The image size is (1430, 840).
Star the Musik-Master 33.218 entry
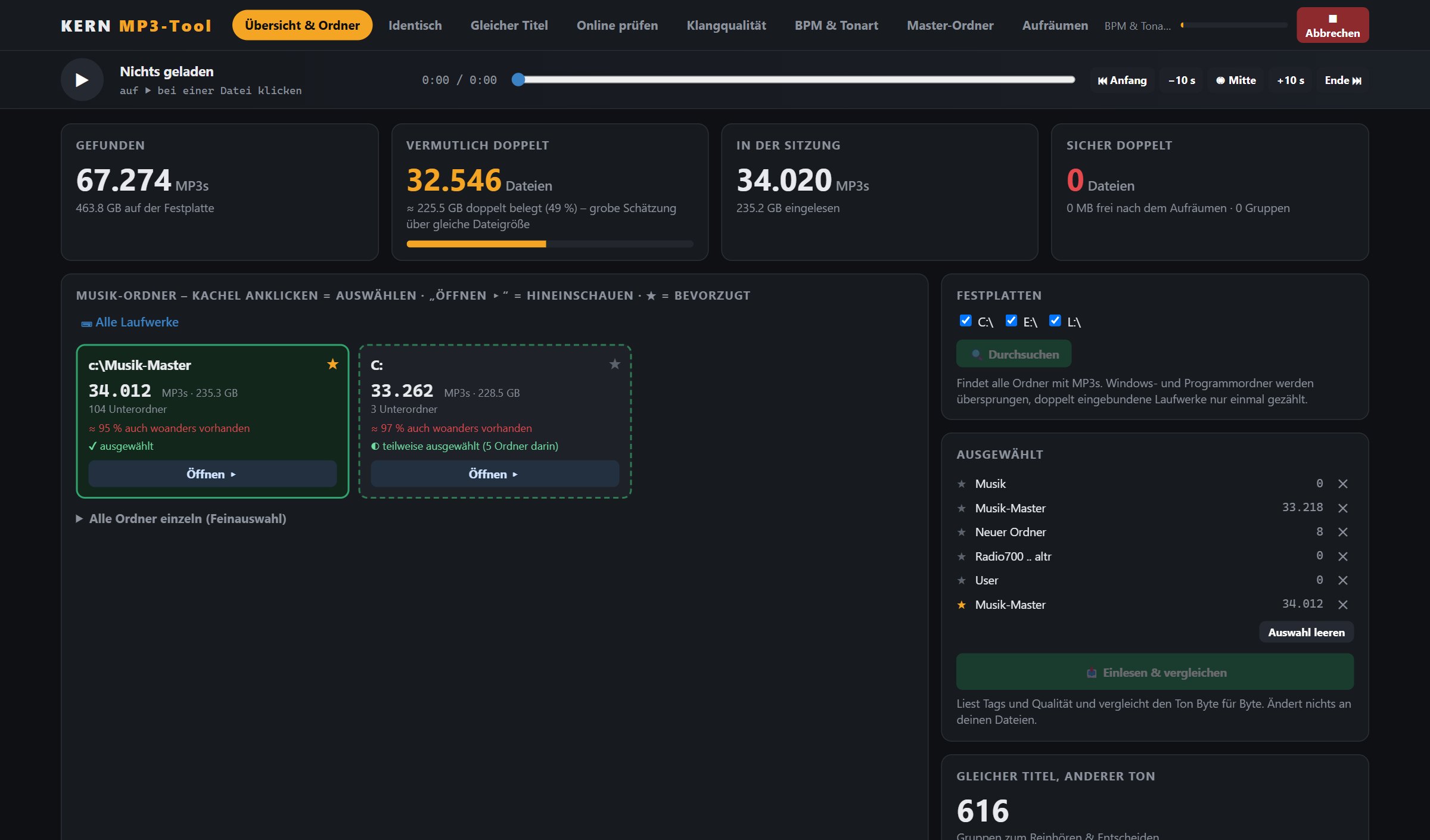tap(961, 508)
